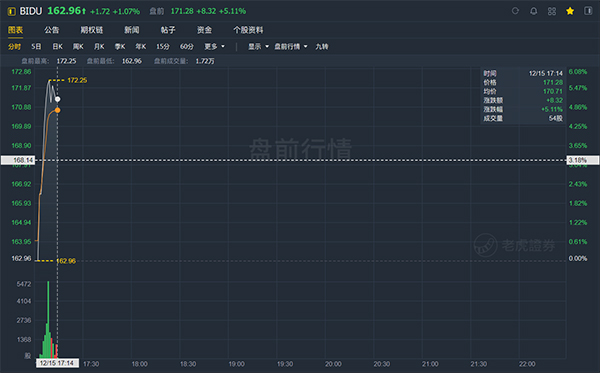Click the white price marker dot
Viewport: 600px width, 373px height.
click(x=57, y=99)
